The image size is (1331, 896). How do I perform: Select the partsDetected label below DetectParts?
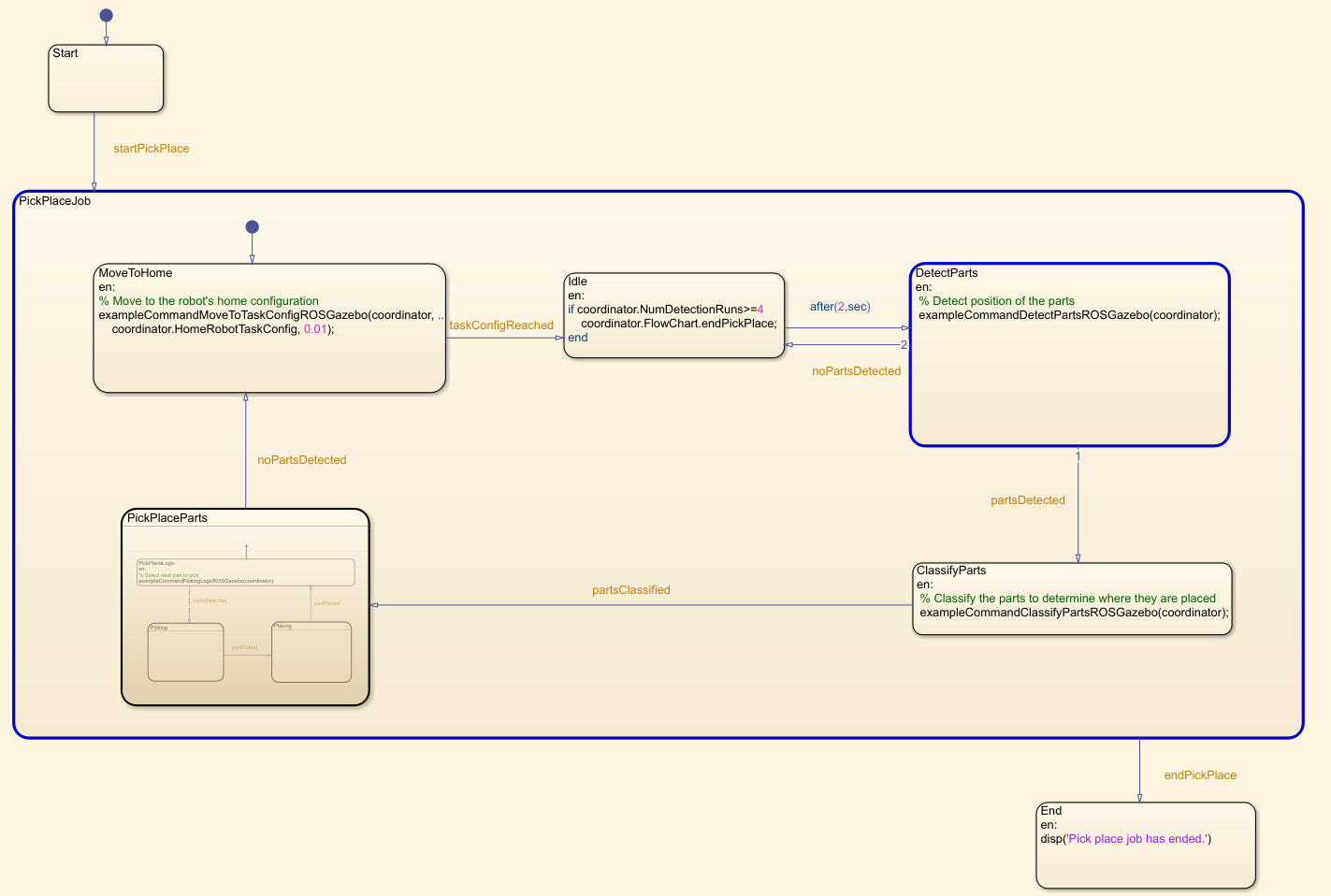tap(1028, 500)
